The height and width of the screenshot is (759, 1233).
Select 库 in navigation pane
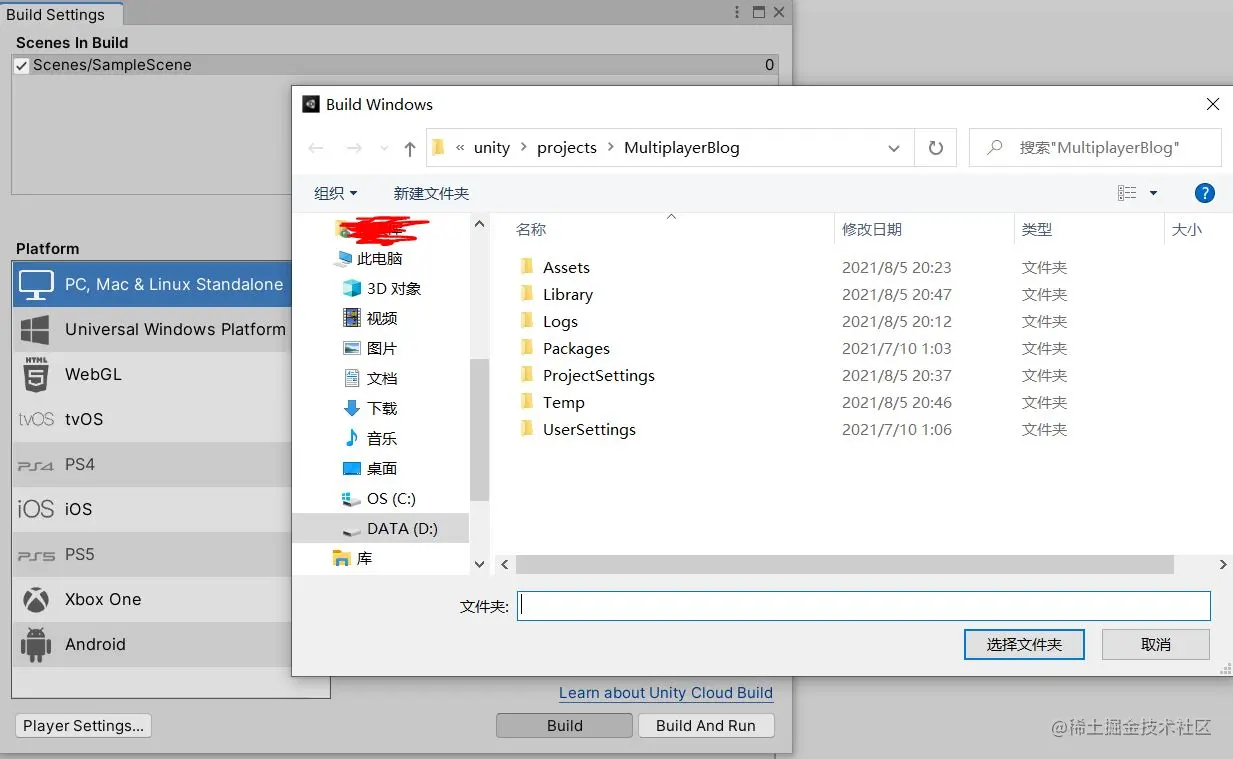point(352,559)
